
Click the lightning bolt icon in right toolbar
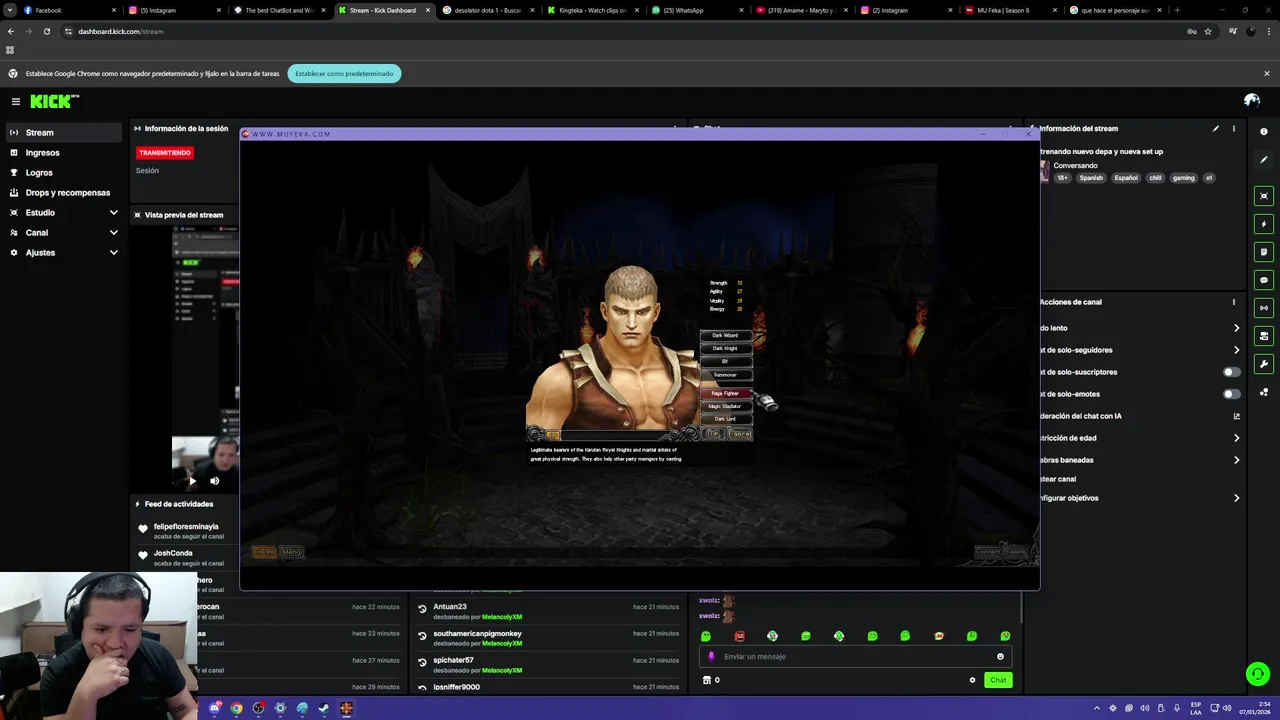tap(1264, 224)
